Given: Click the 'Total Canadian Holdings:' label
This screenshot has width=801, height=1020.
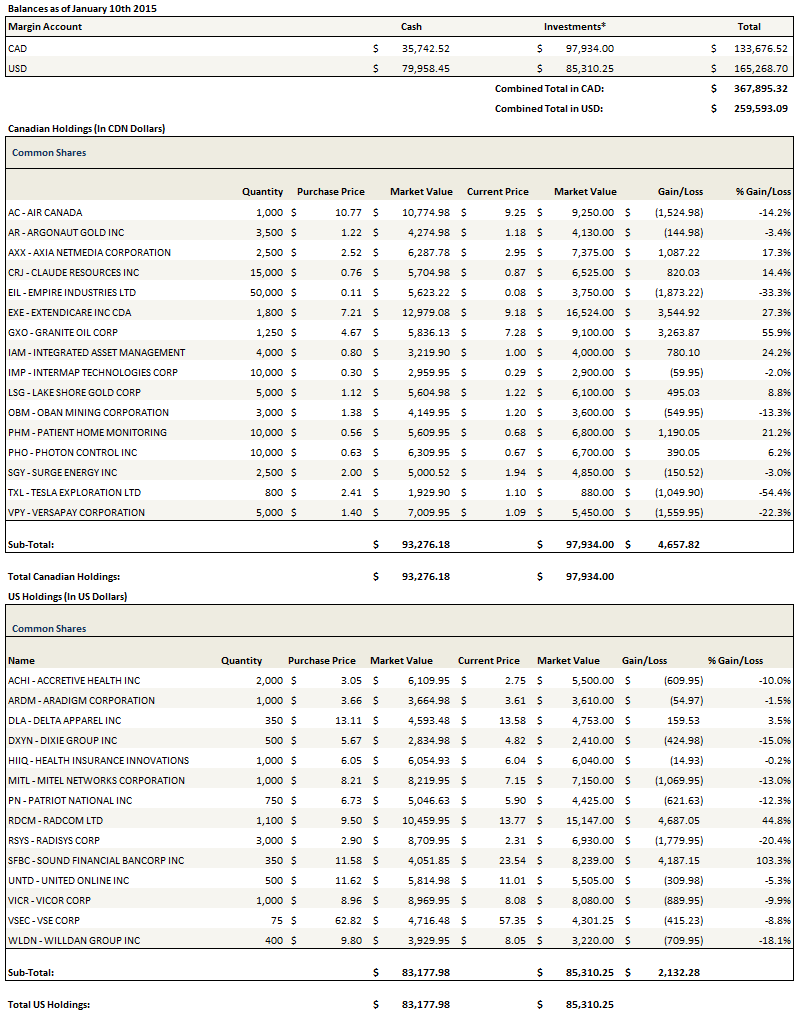Looking at the screenshot, I should point(63,576).
